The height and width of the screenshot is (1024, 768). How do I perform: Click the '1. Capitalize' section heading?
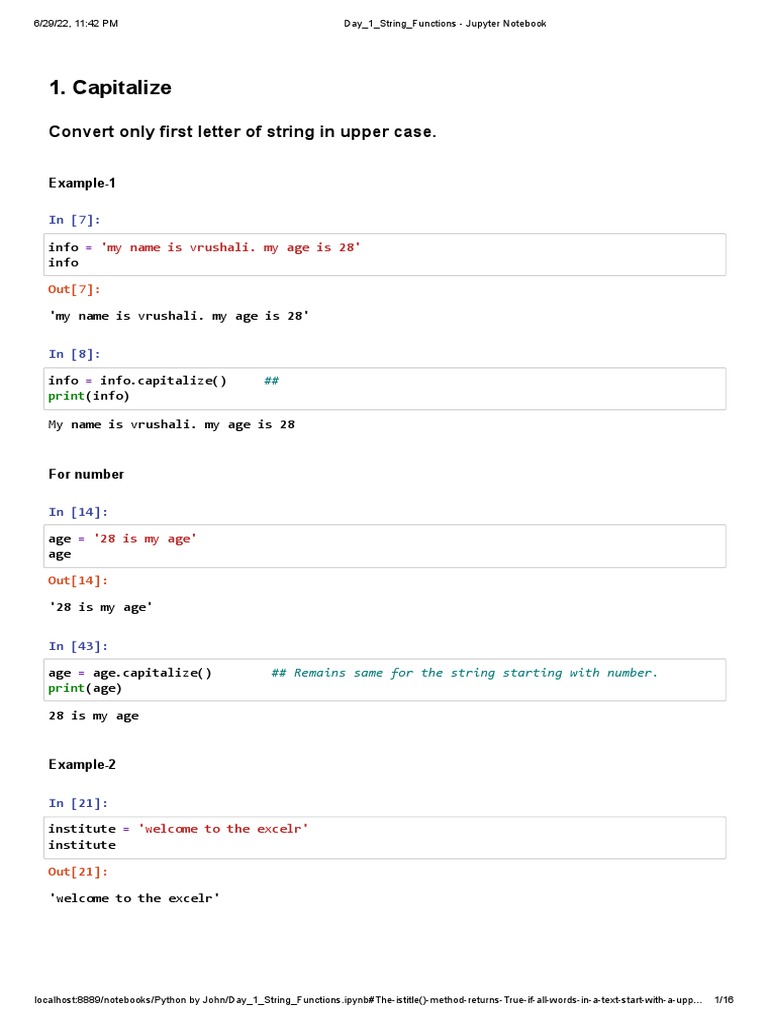(110, 88)
